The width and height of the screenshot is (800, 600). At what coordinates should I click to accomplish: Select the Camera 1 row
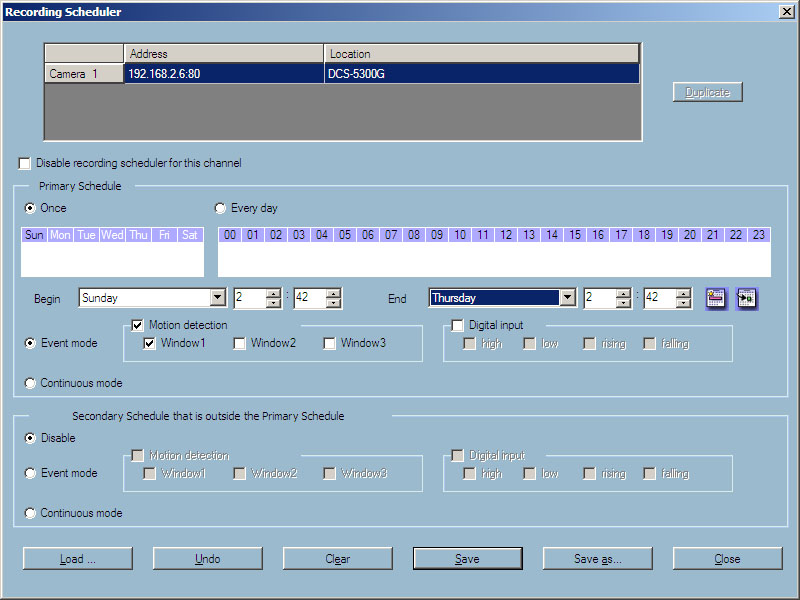click(84, 74)
